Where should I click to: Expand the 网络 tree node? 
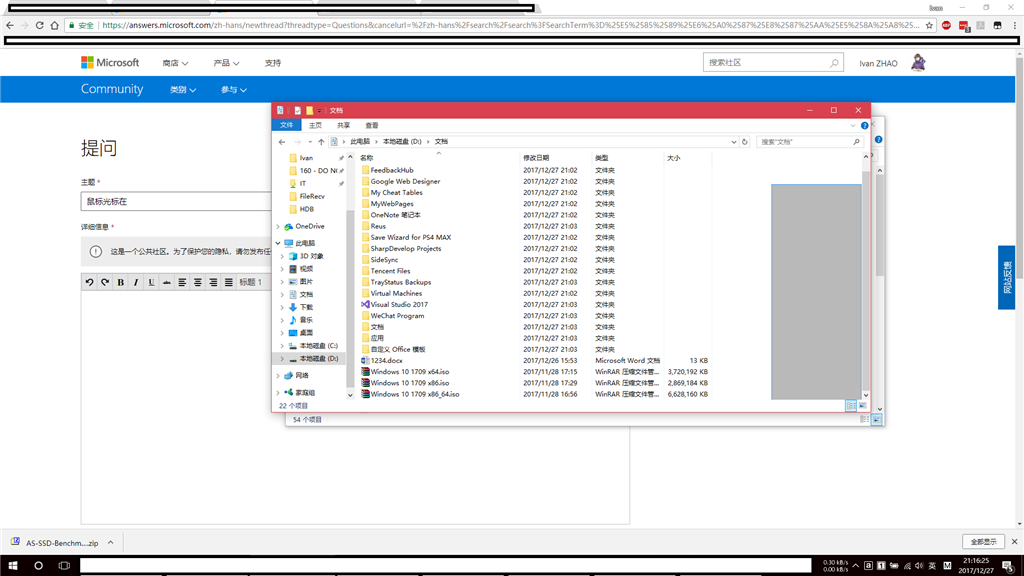tap(278, 376)
